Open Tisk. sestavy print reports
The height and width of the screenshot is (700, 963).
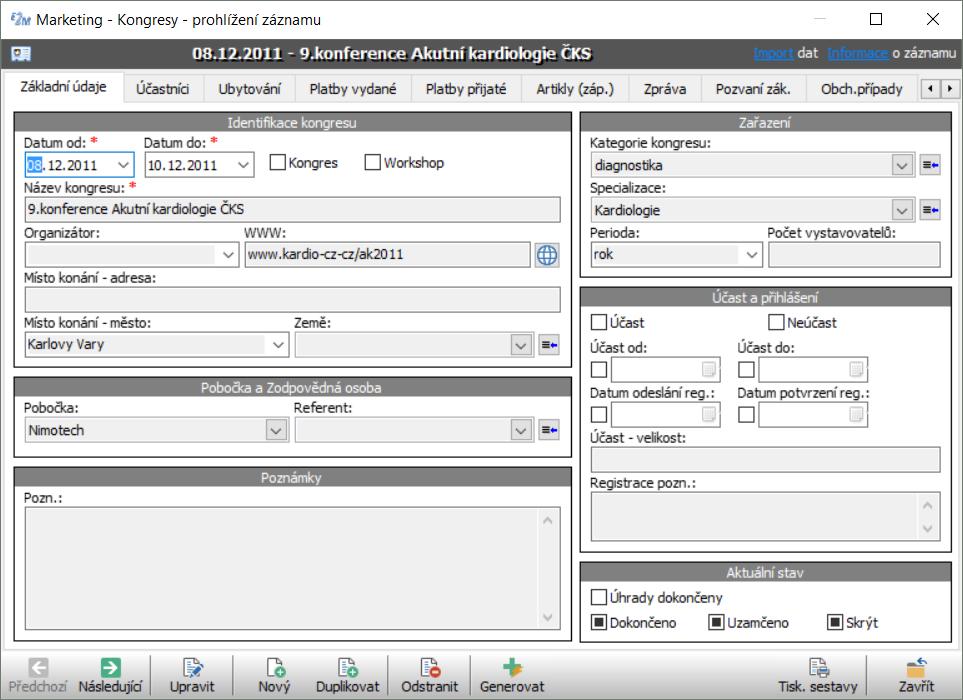(818, 675)
